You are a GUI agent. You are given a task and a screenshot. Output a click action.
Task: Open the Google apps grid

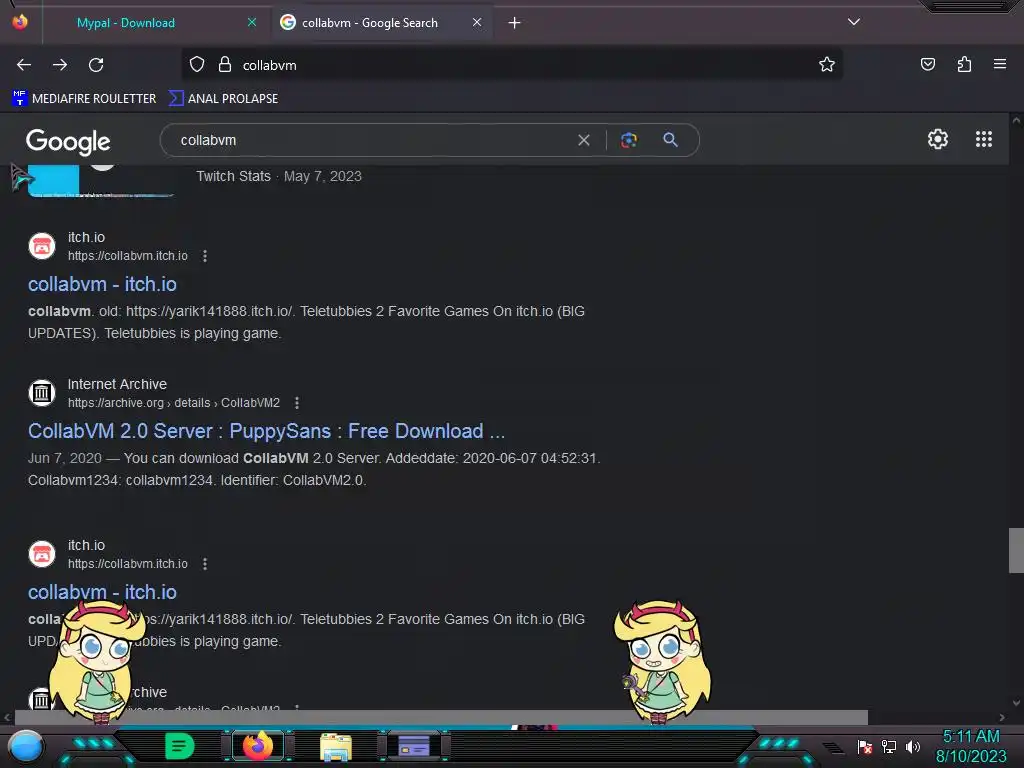coord(984,139)
